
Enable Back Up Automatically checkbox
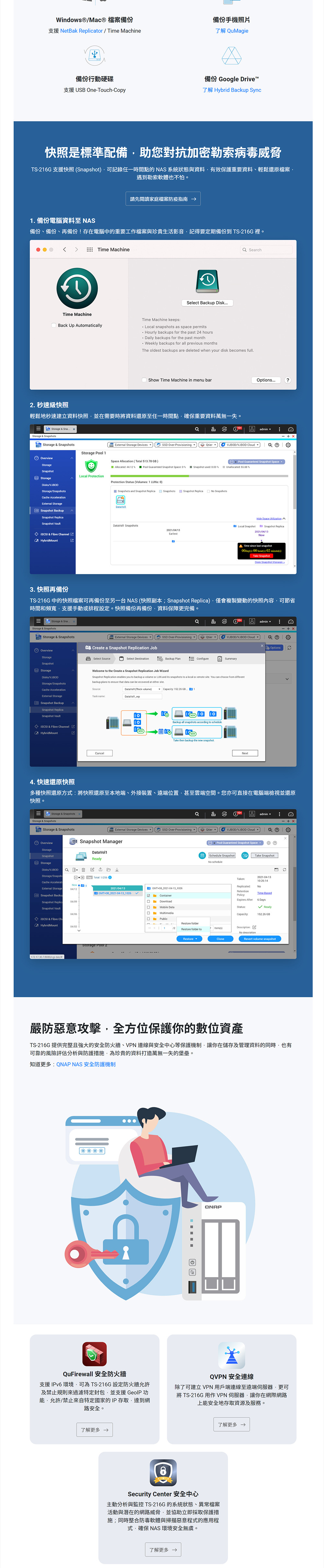click(x=54, y=326)
